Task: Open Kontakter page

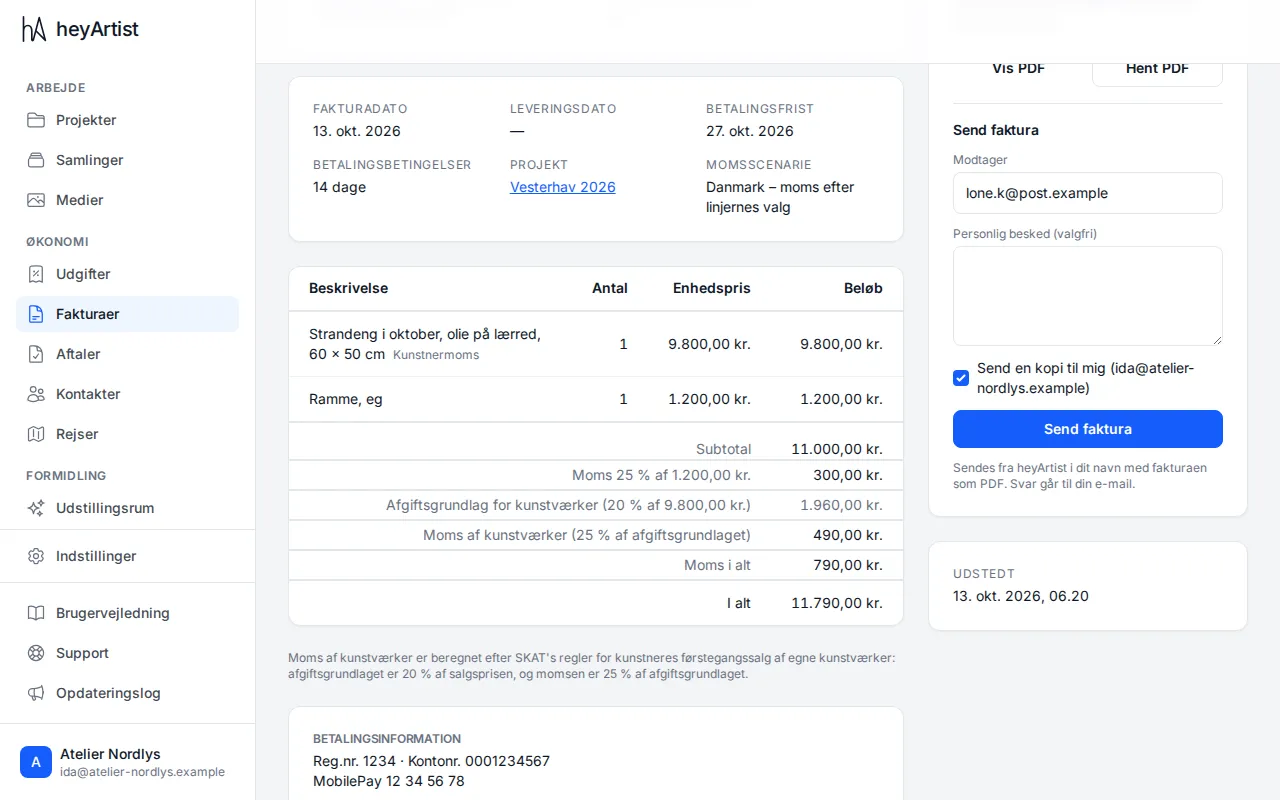Action: click(127, 394)
